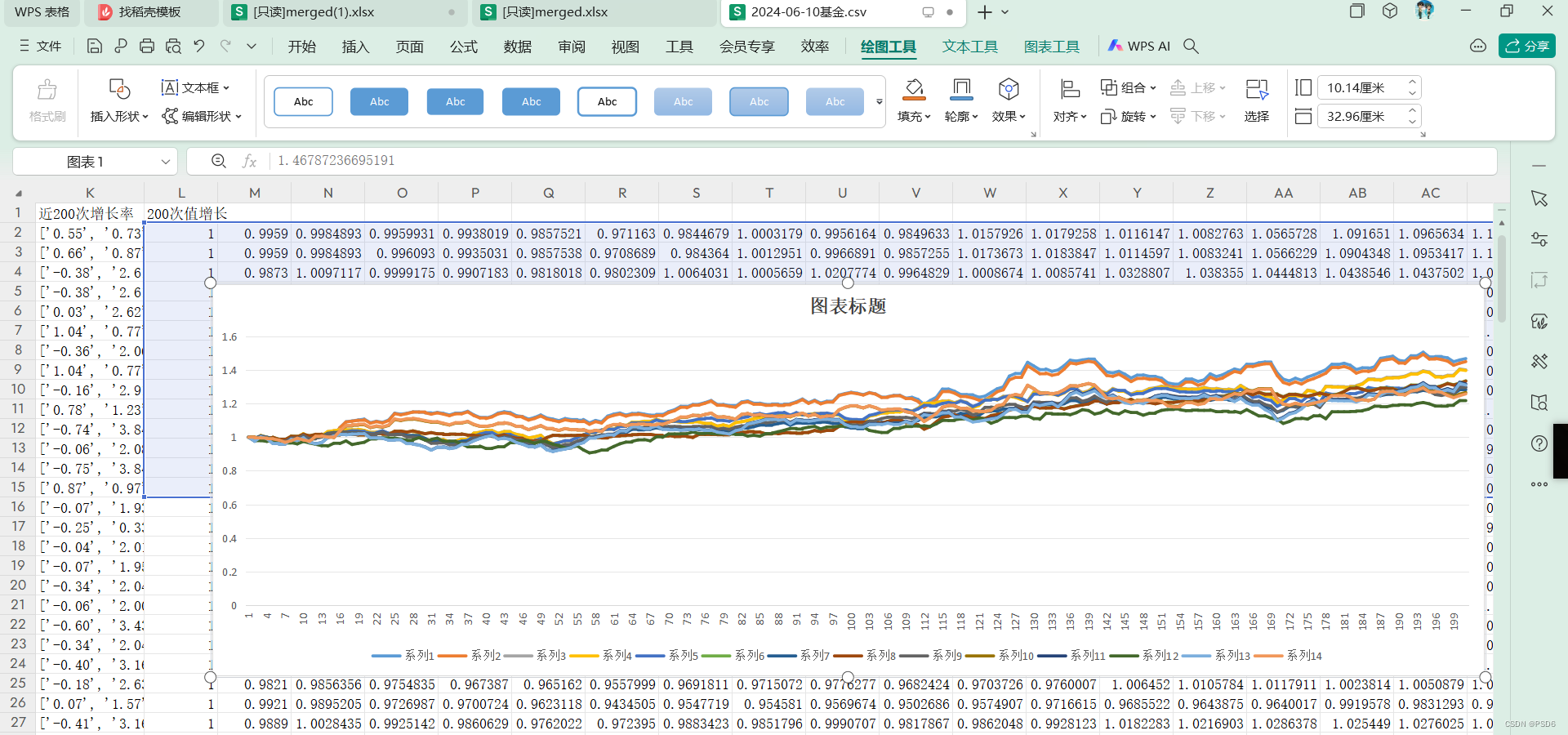Click the Fill (填充) bucket icon
1568x735 pixels.
point(915,87)
